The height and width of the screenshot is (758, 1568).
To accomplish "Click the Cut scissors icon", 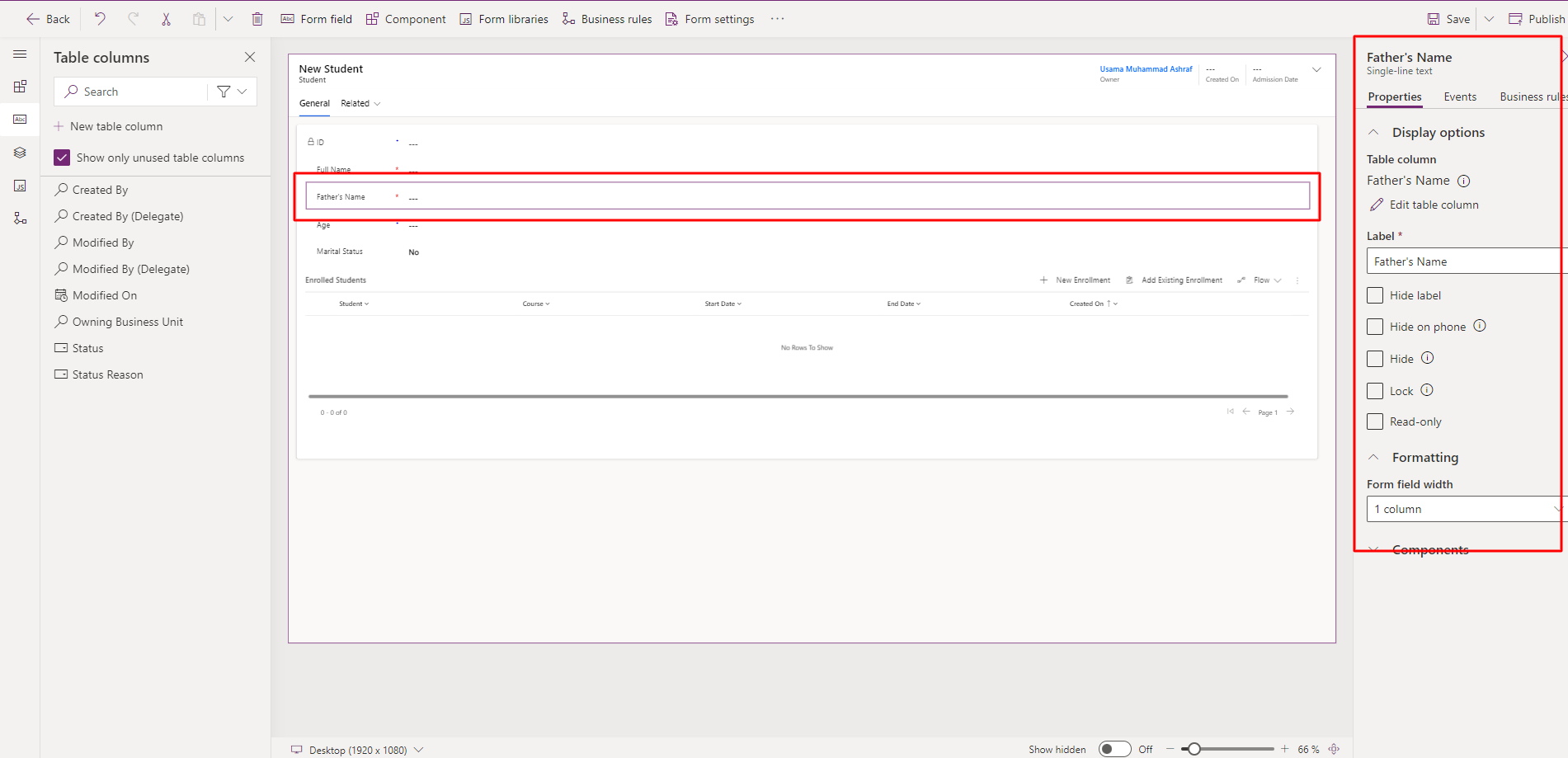I will 166,19.
